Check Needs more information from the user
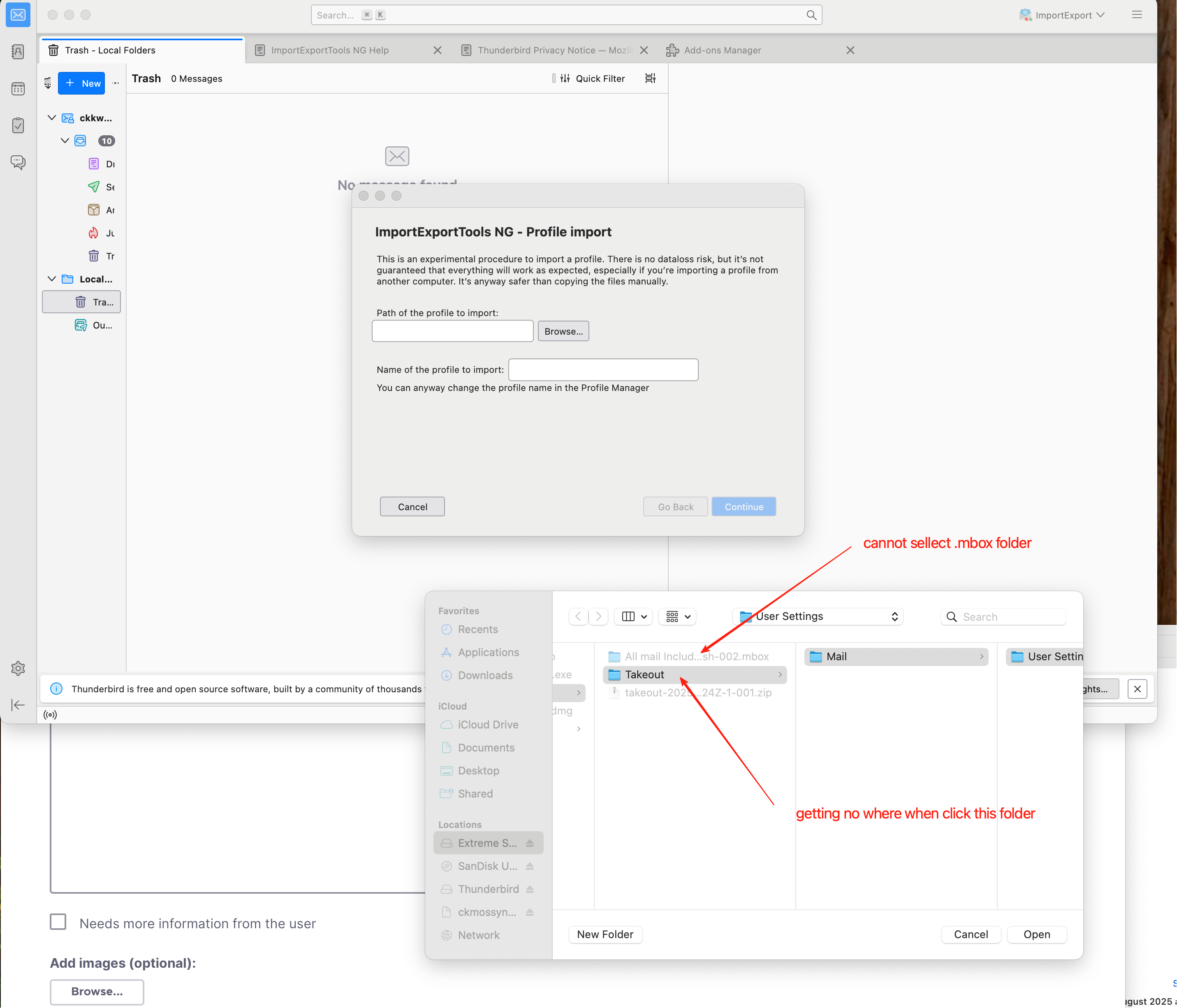Viewport: 1177px width, 1008px height. (x=58, y=922)
